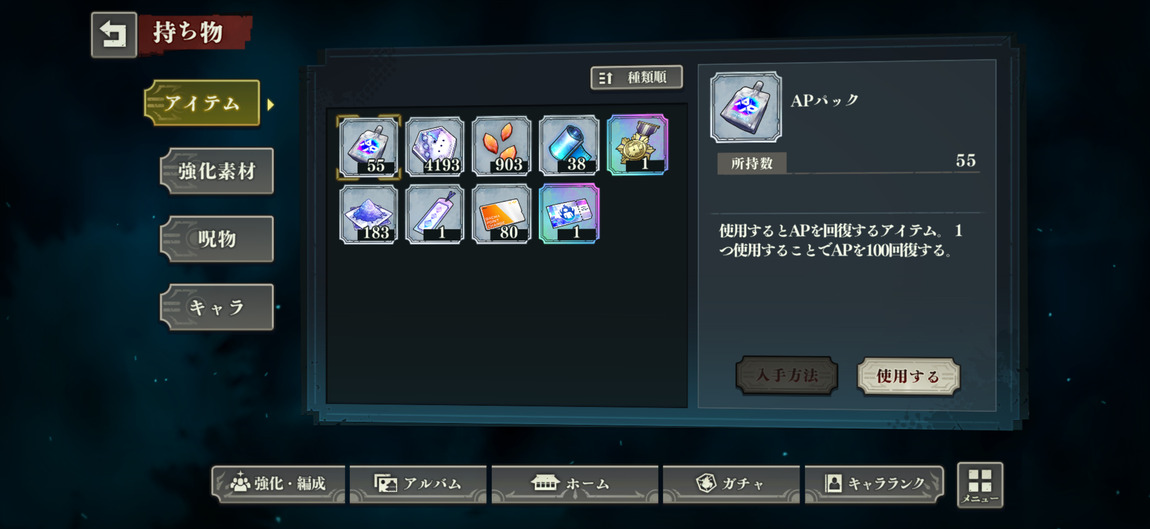
Task: Open the ガチャ screen
Action: point(730,484)
